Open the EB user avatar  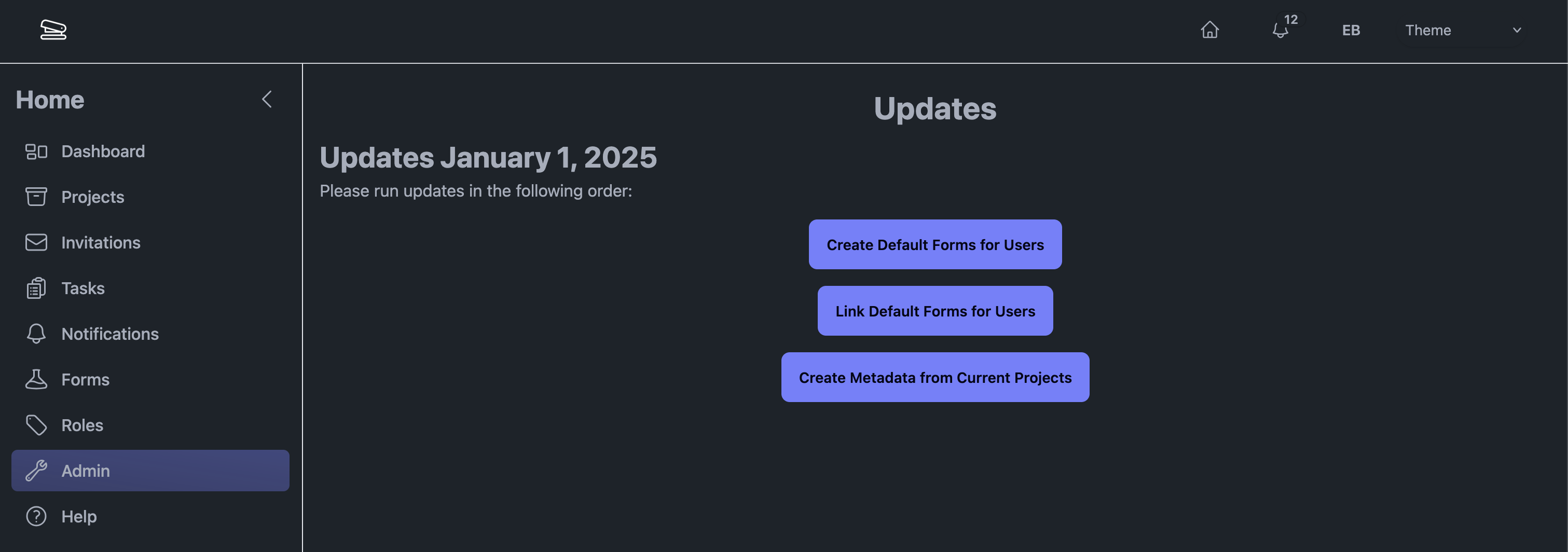(x=1351, y=30)
